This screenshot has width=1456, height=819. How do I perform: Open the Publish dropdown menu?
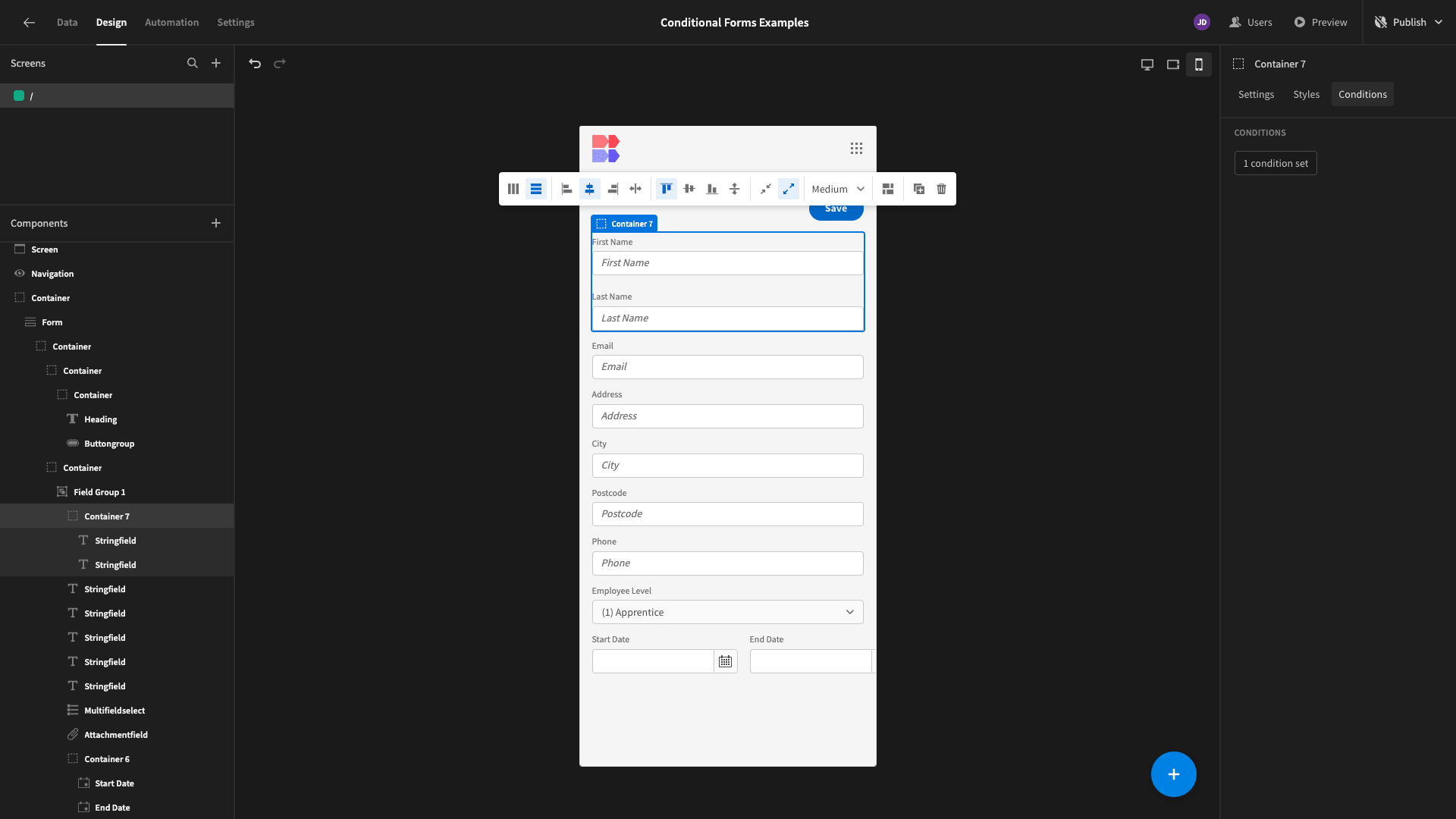point(1410,23)
